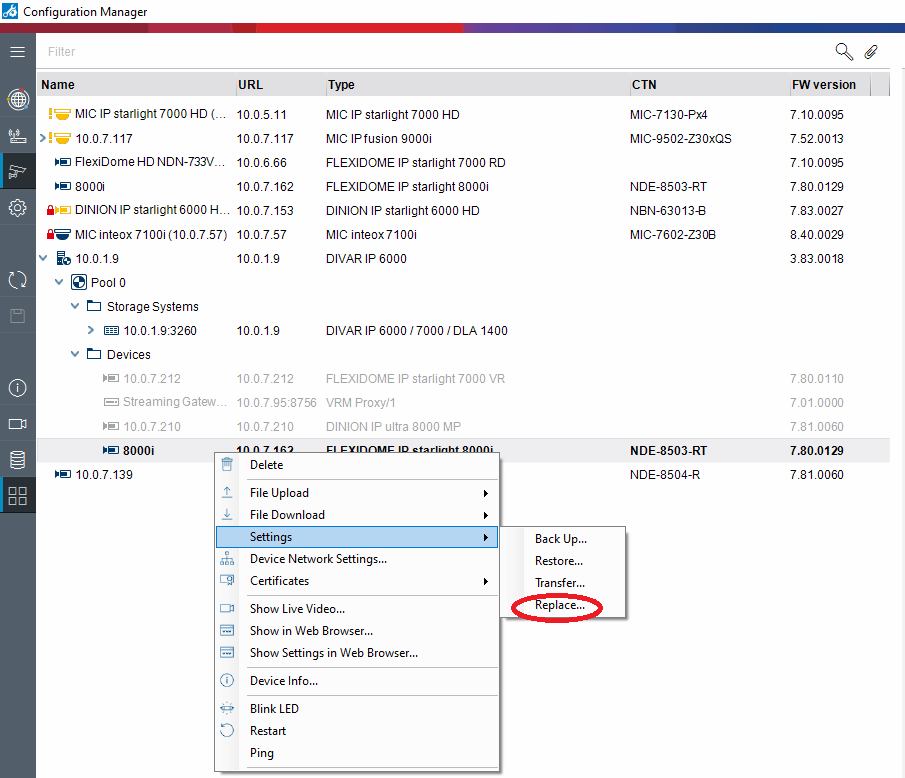Select Blink LED from the context menu

coord(274,709)
